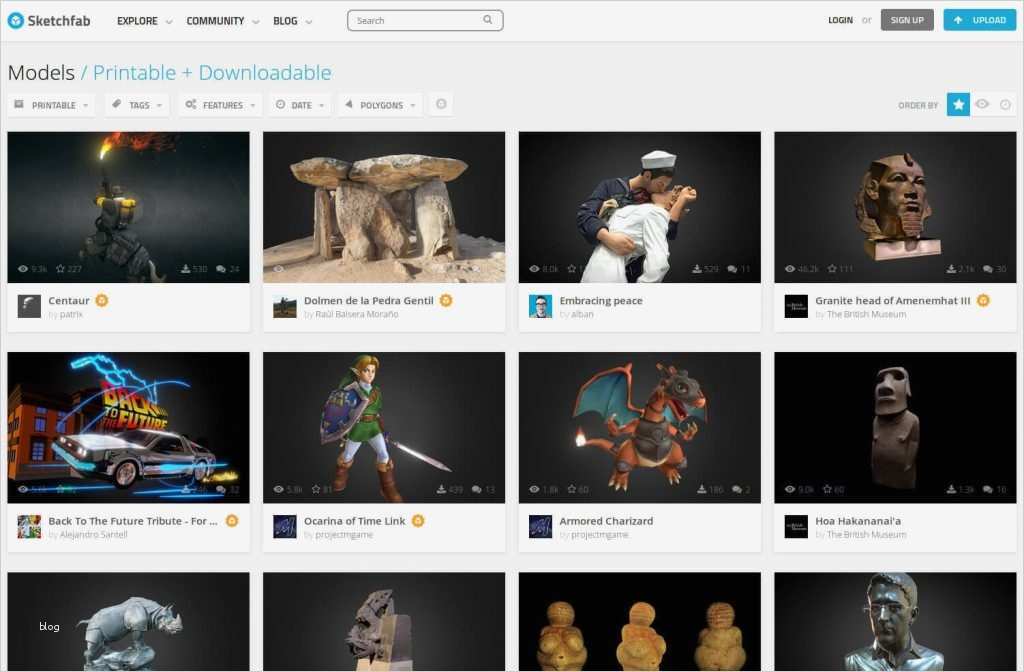The width and height of the screenshot is (1024, 672).
Task: Order models by likes star toggle
Action: pyautogui.click(x=958, y=104)
